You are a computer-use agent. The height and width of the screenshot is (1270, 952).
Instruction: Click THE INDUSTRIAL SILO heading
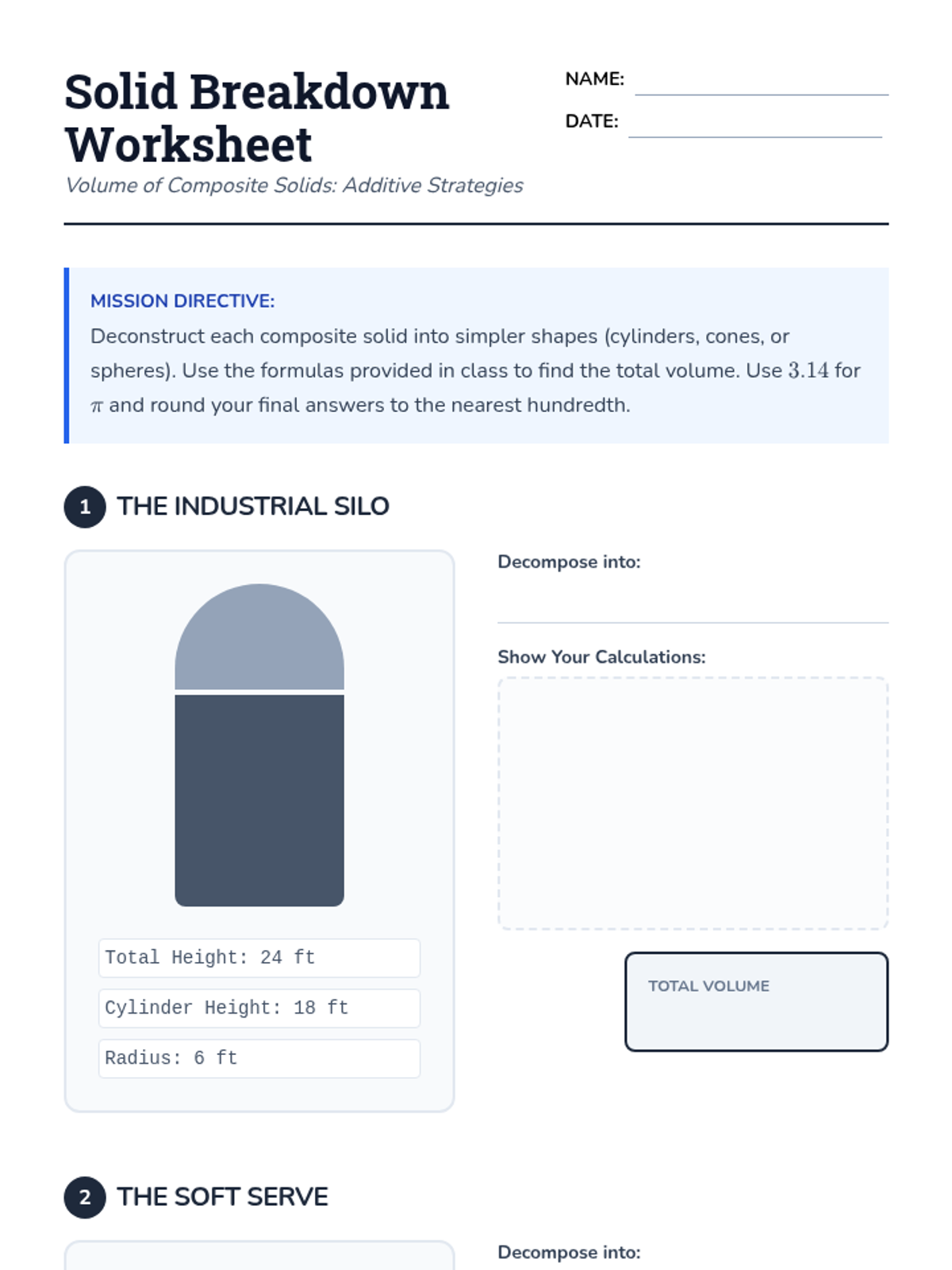pyautogui.click(x=253, y=506)
